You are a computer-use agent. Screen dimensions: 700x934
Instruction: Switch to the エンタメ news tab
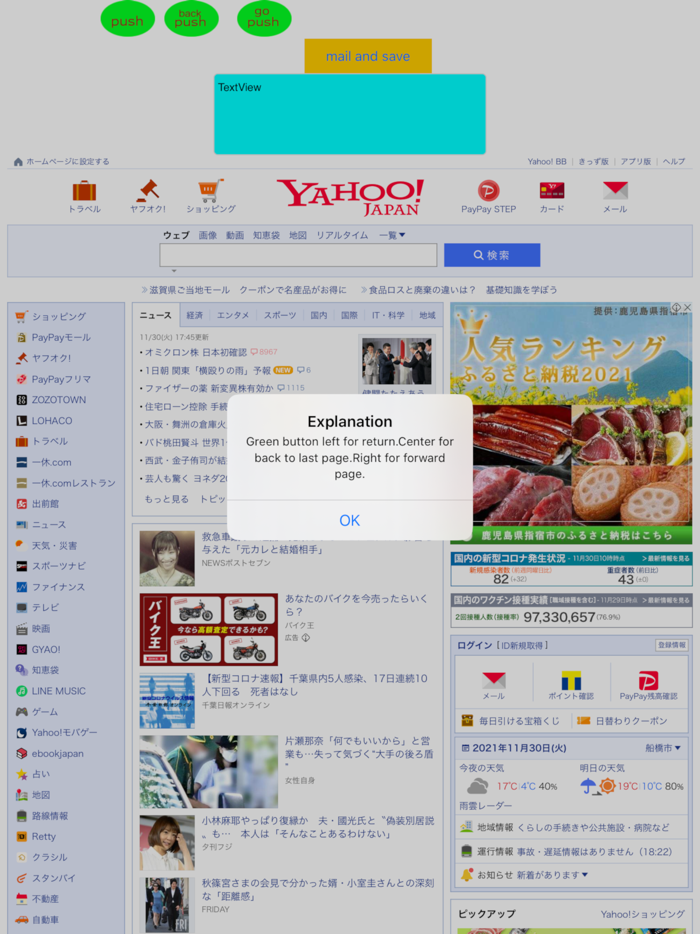pyautogui.click(x=233, y=315)
